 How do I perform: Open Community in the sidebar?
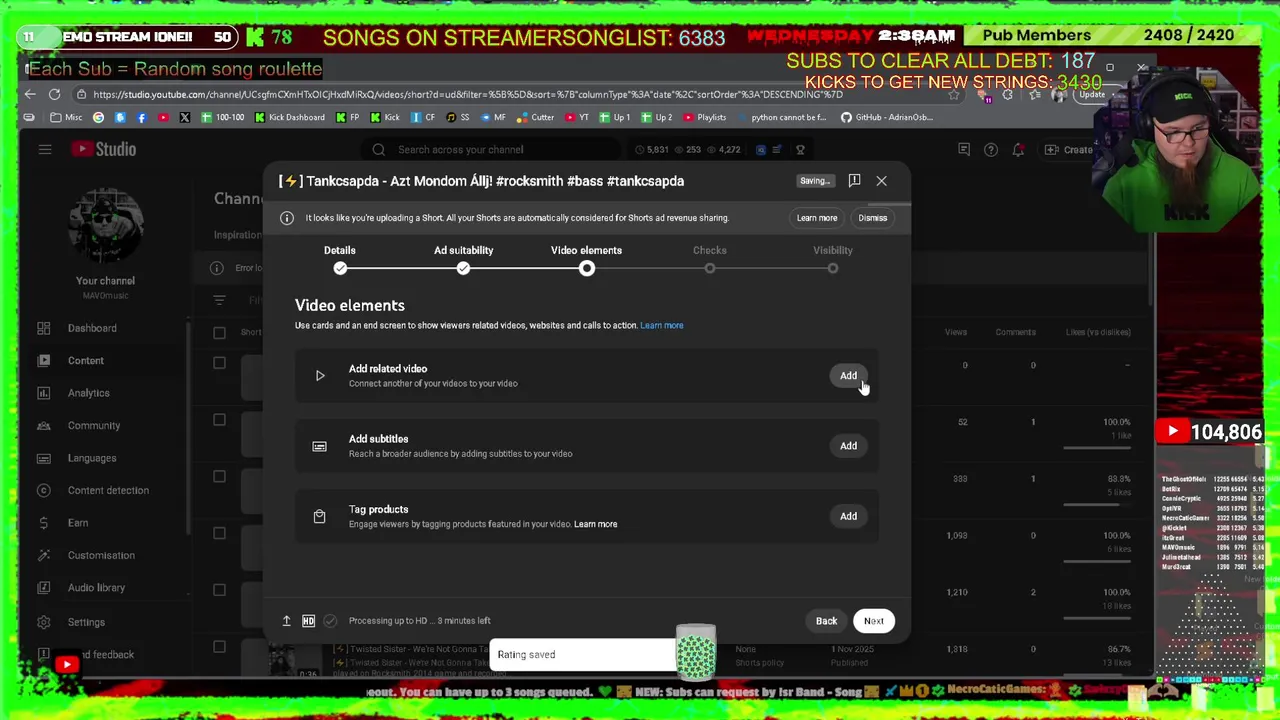tap(94, 425)
